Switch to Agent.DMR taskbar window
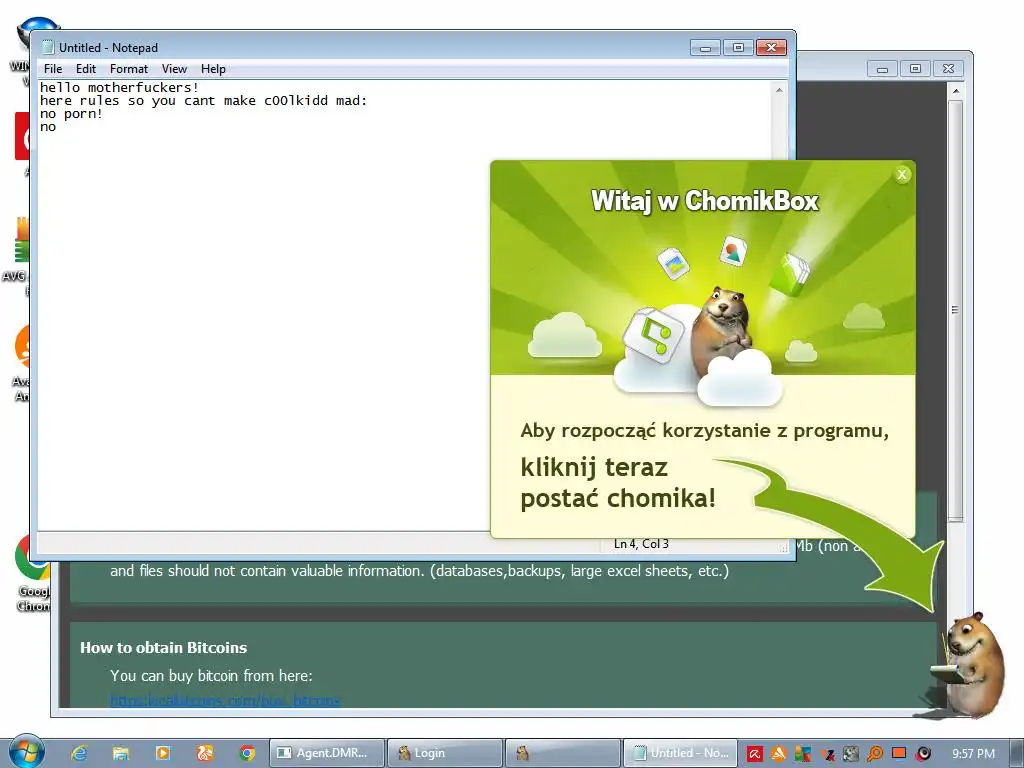1024x768 pixels. pos(327,753)
